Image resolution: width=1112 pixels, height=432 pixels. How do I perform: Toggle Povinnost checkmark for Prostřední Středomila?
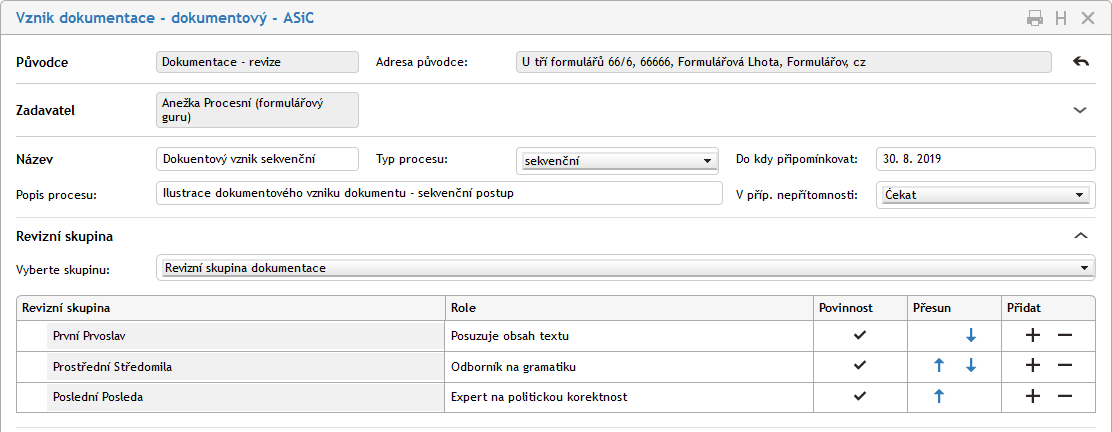coord(859,366)
